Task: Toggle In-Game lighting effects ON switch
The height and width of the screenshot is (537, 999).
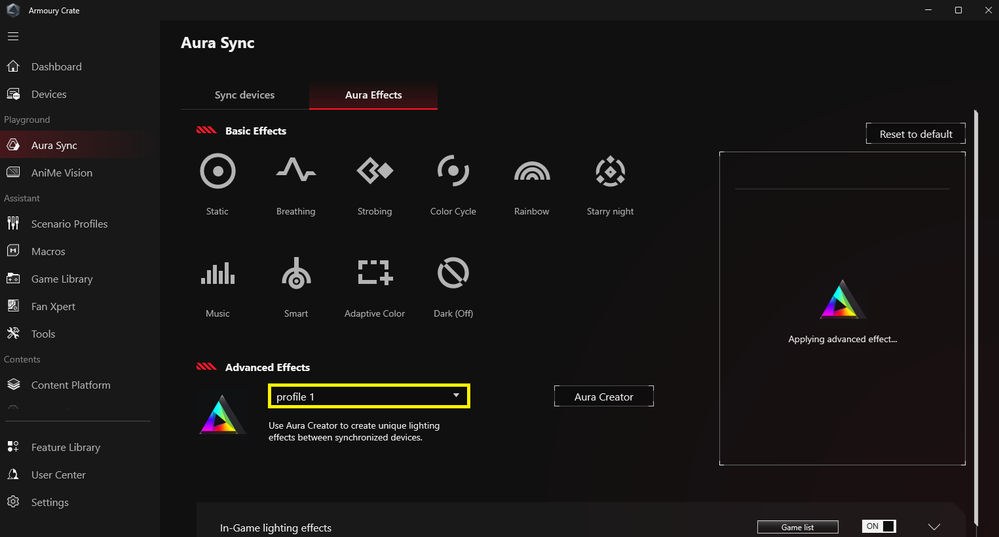Action: tap(879, 526)
